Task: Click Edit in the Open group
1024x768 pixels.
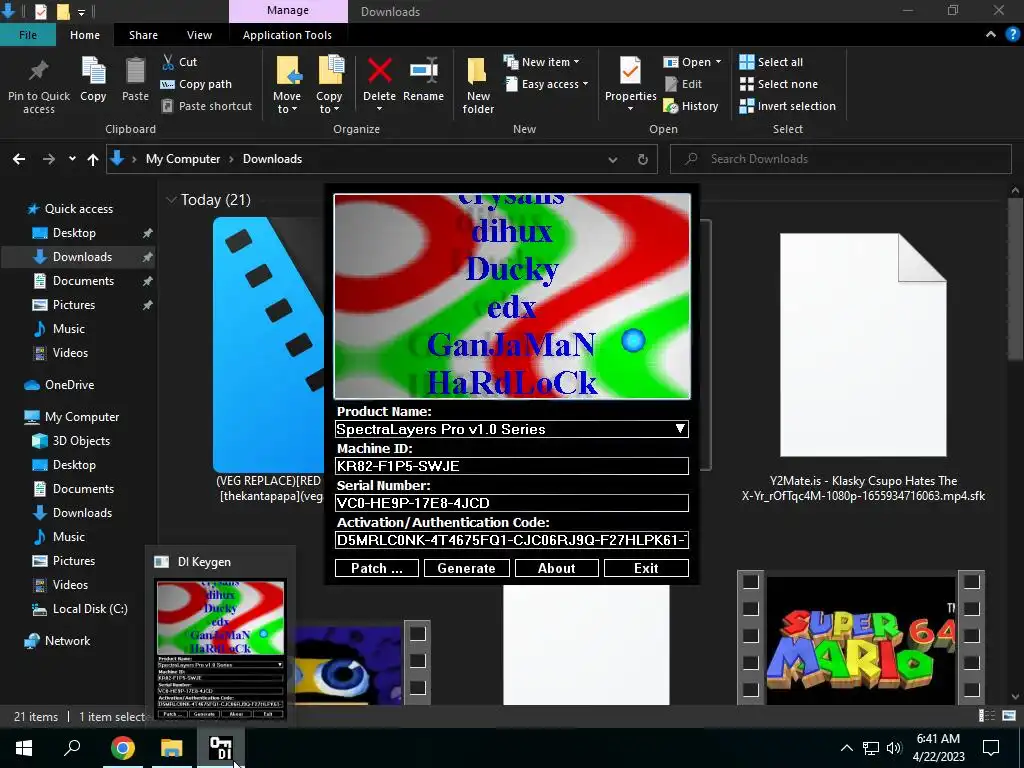Action: [x=683, y=84]
